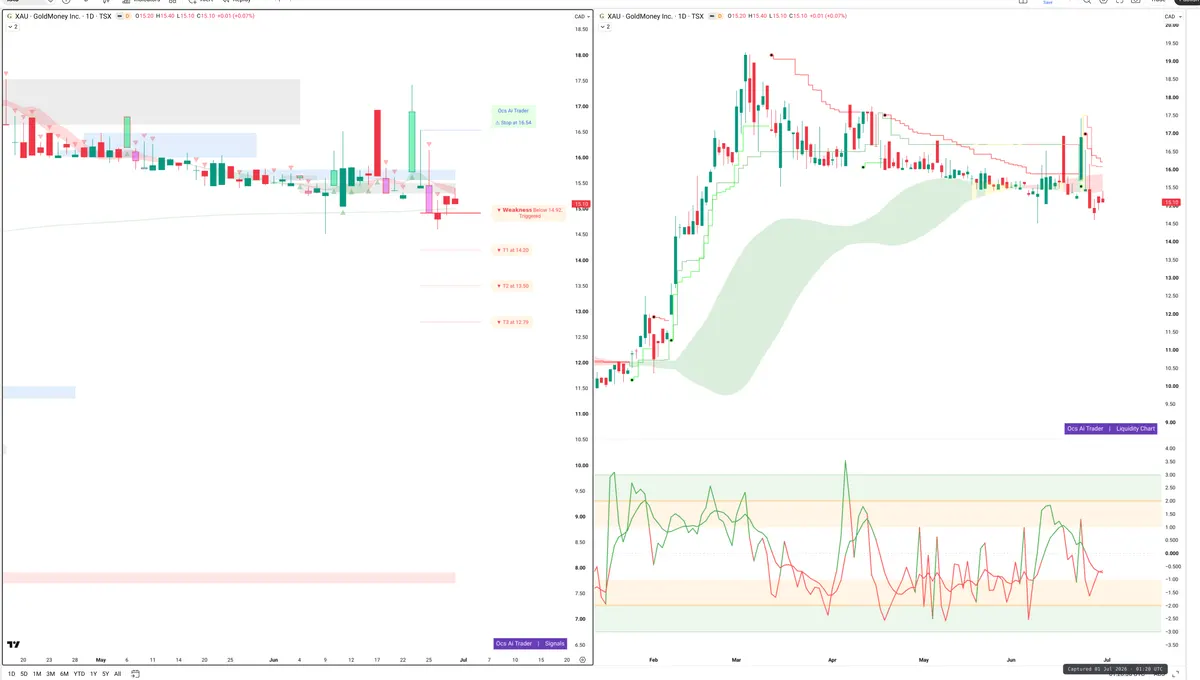
Task: Select the 3M time range
Action: tap(50, 674)
